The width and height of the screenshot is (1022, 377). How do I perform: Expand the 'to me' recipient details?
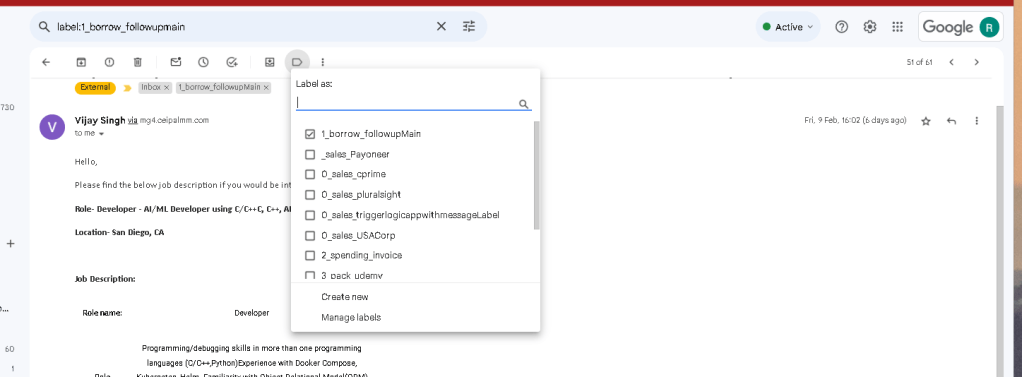point(101,134)
